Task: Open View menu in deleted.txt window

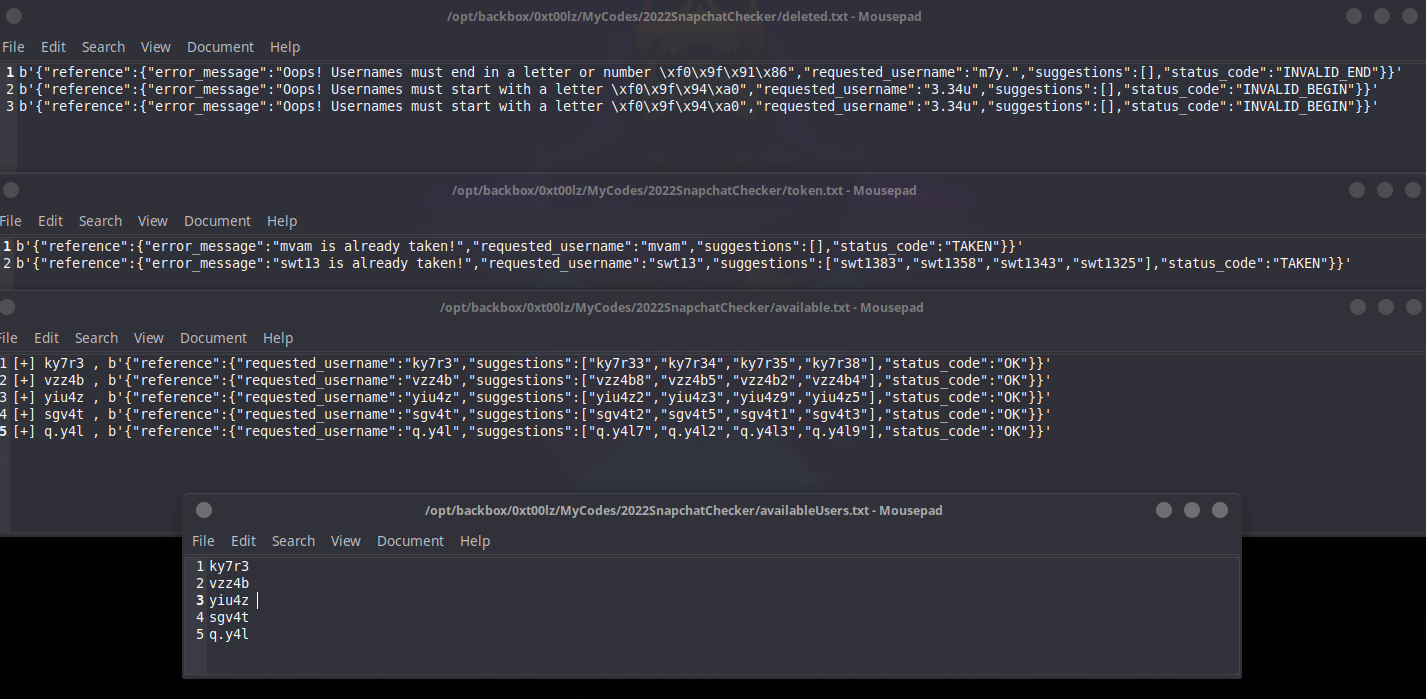Action: pos(155,47)
